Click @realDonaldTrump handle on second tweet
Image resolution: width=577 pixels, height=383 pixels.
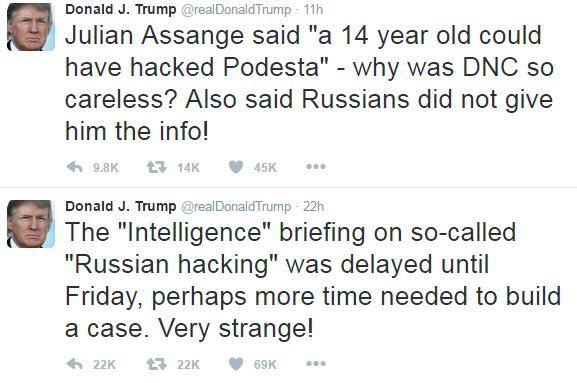pyautogui.click(x=236, y=206)
